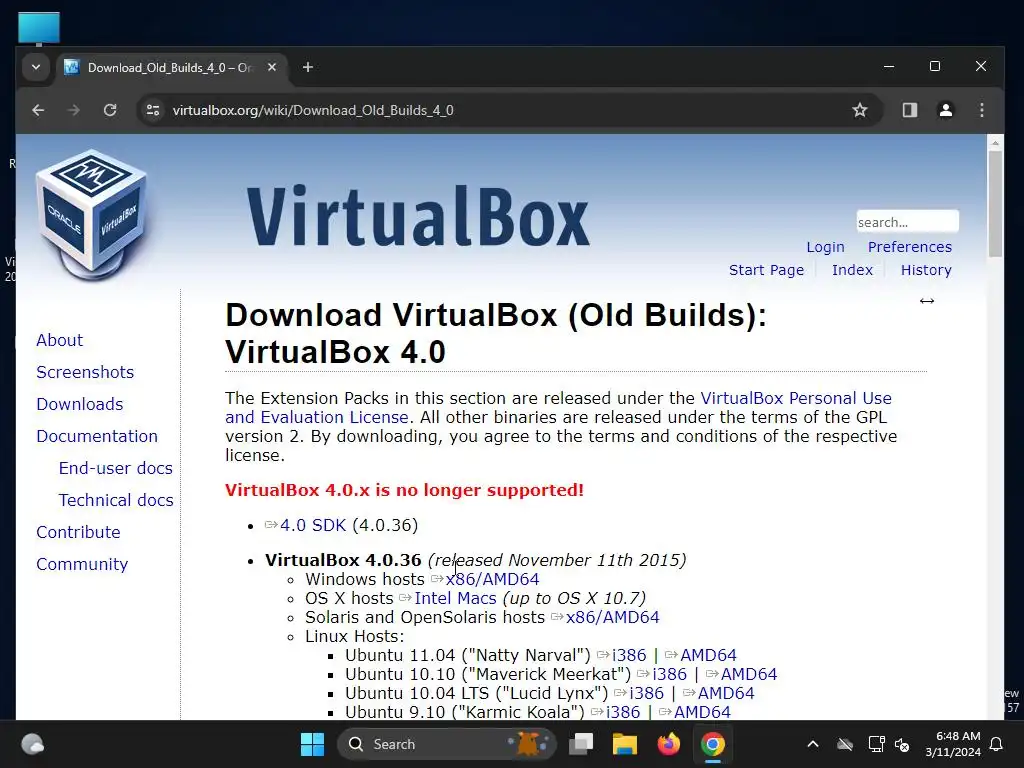This screenshot has width=1024, height=768.
Task: Select the Download_Old_Builds_4_0 tab
Action: tap(170, 68)
